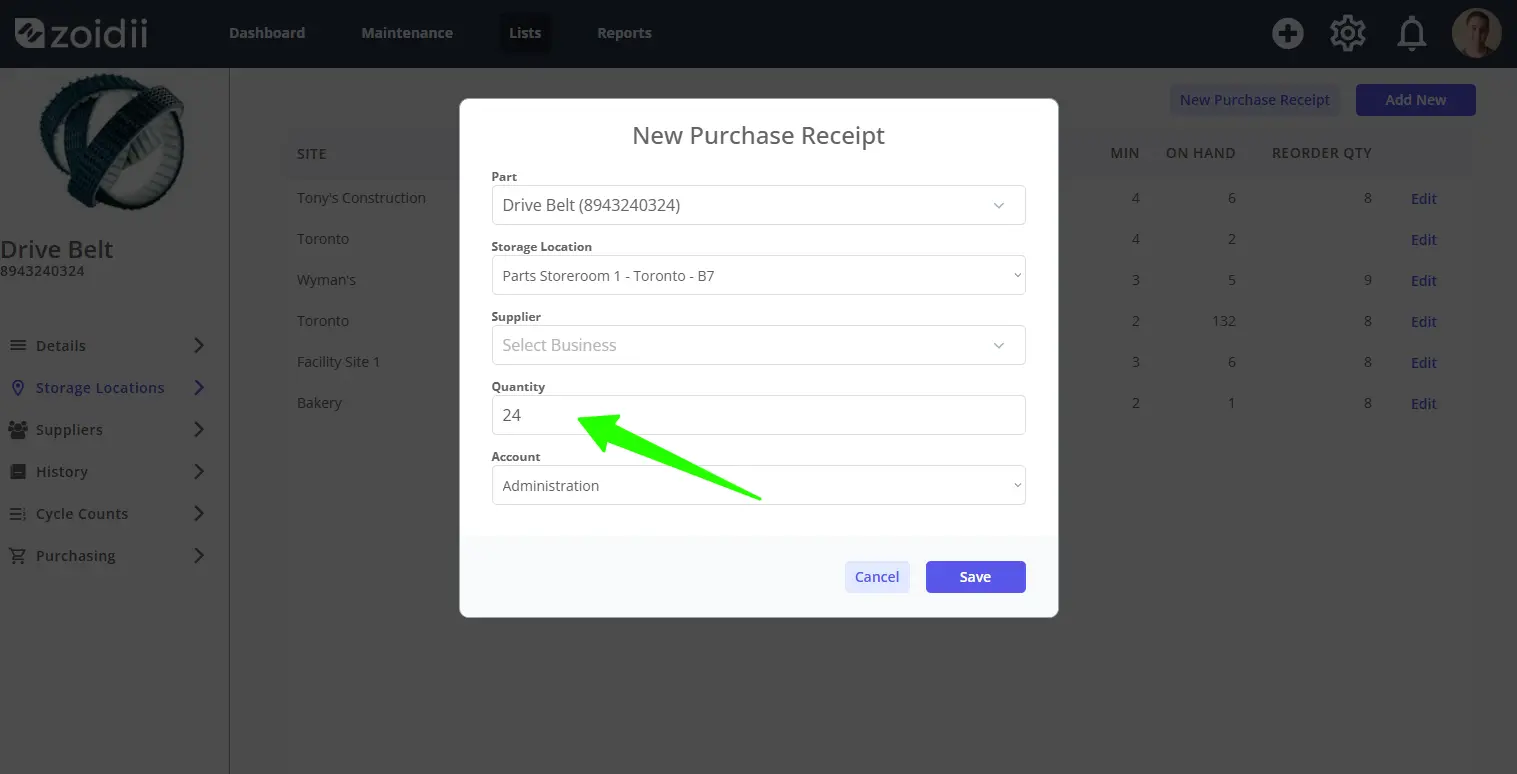Open the Reports menu

tap(624, 33)
